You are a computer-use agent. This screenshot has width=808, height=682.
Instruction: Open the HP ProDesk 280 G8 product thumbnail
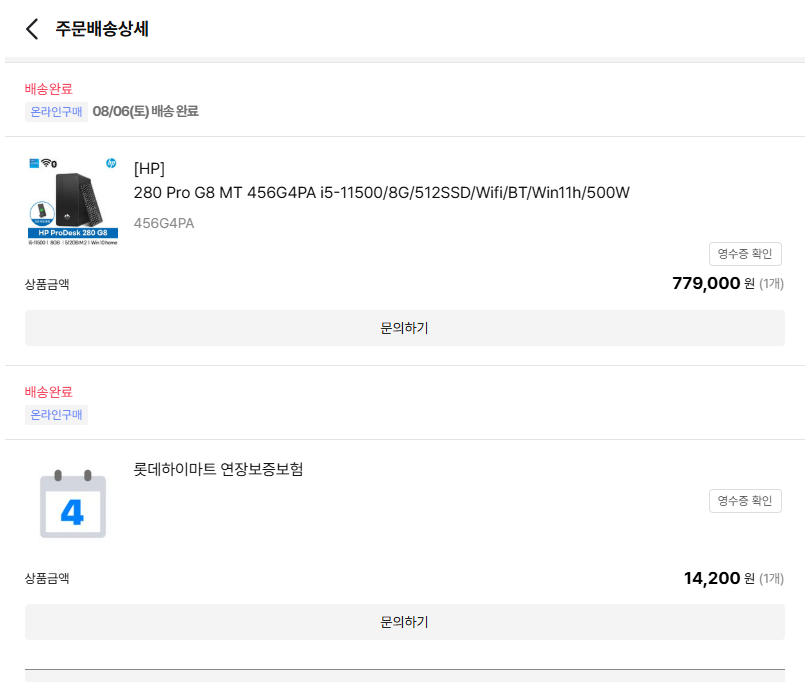click(x=73, y=201)
